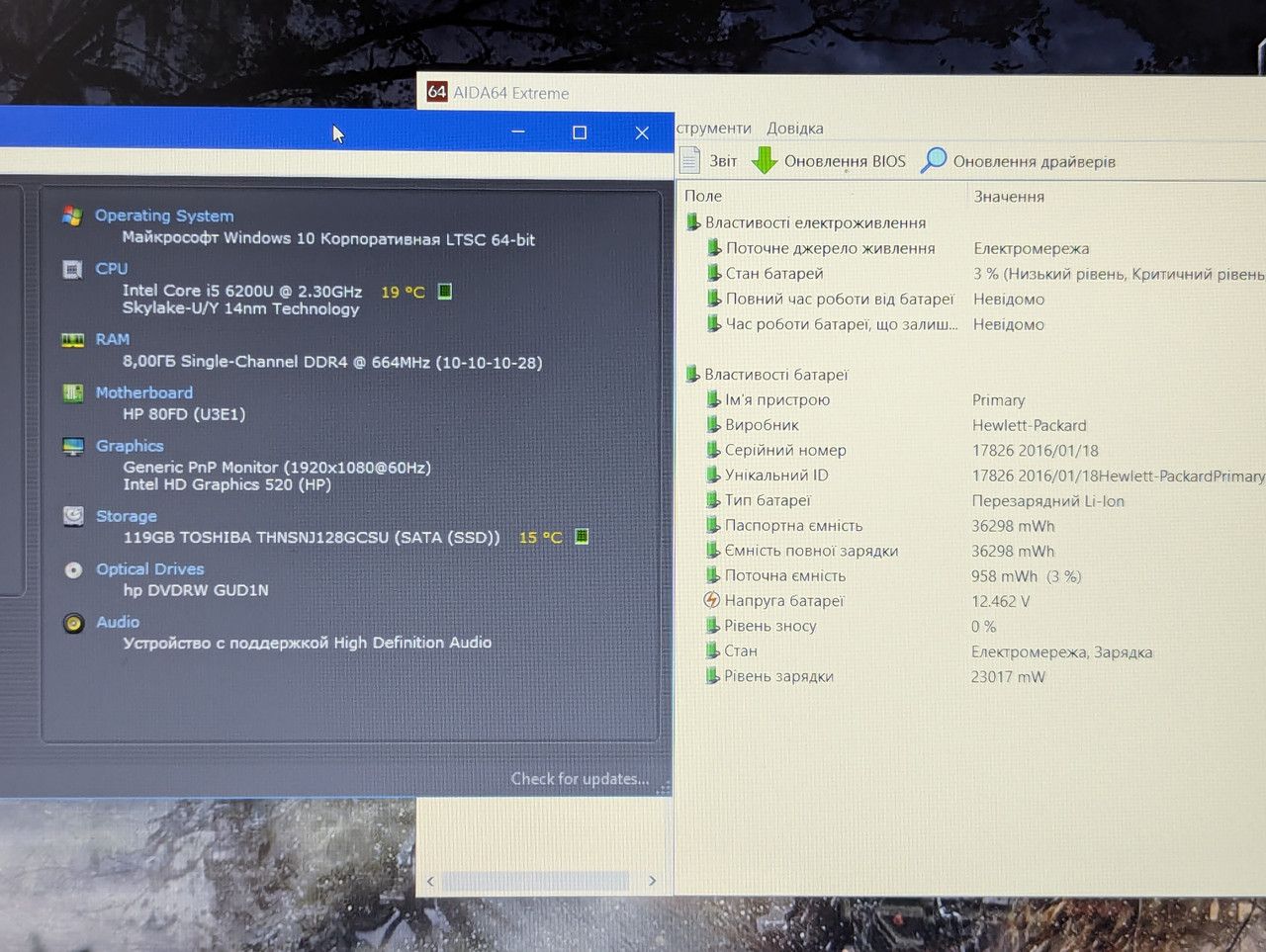Select the Напруга батареї row
The width and height of the screenshot is (1266, 952).
[970, 601]
